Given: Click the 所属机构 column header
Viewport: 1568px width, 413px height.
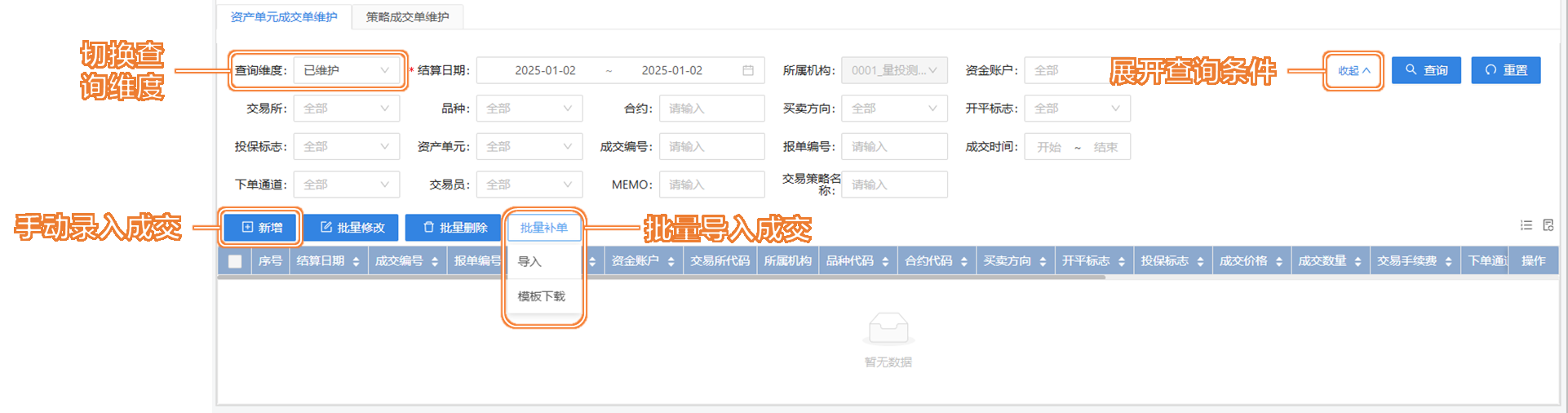Looking at the screenshot, I should pyautogui.click(x=787, y=261).
